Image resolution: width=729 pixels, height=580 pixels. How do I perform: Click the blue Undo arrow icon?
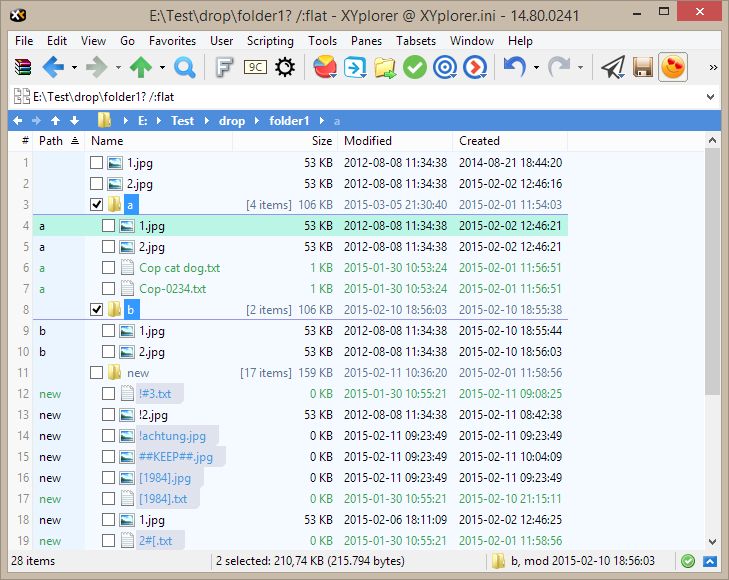point(514,67)
